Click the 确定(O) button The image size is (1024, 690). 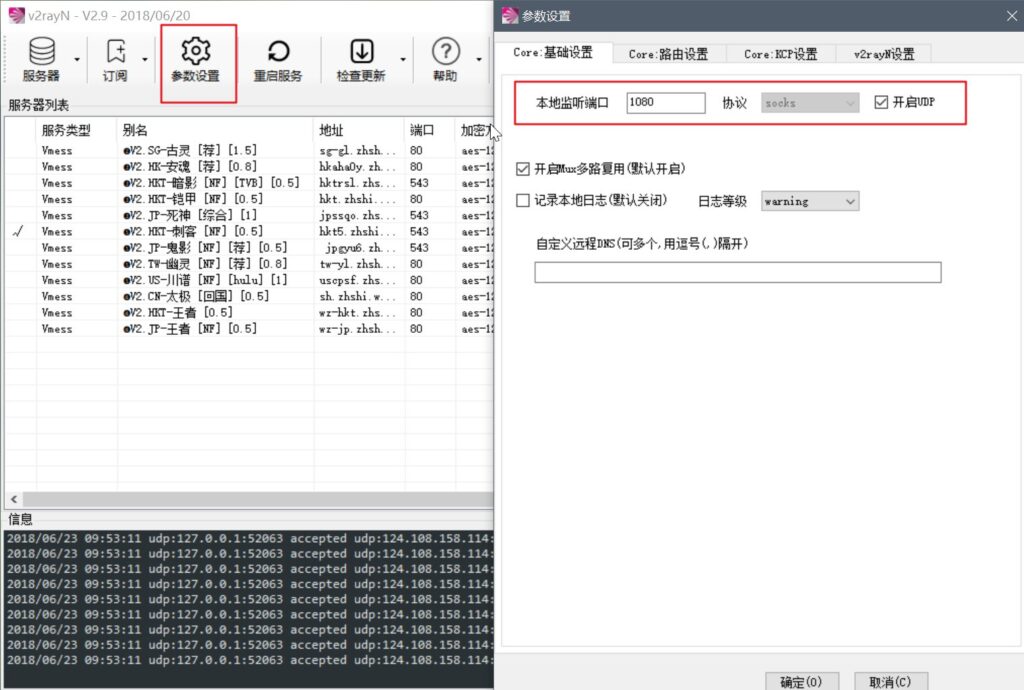[x=801, y=682]
